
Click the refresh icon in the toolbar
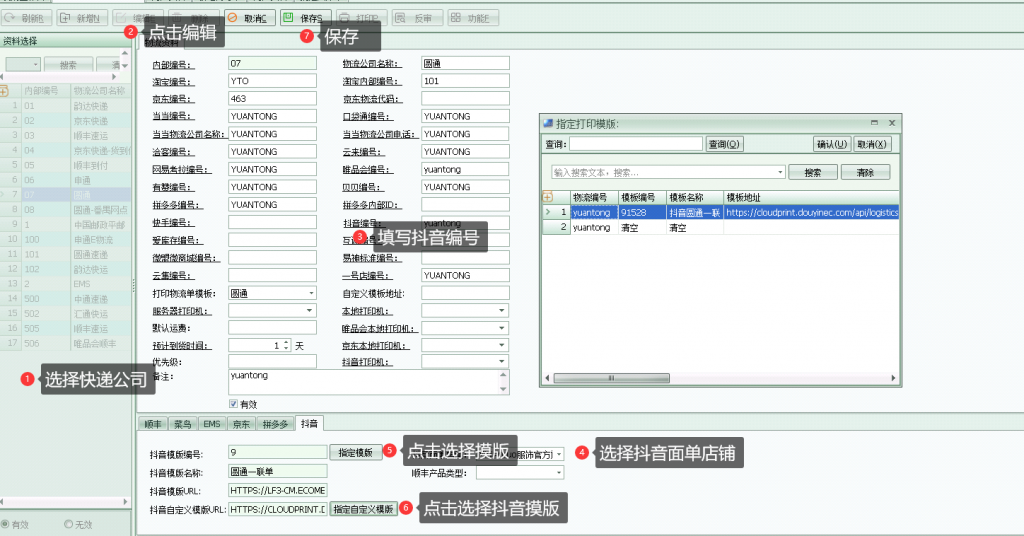(x=10, y=18)
